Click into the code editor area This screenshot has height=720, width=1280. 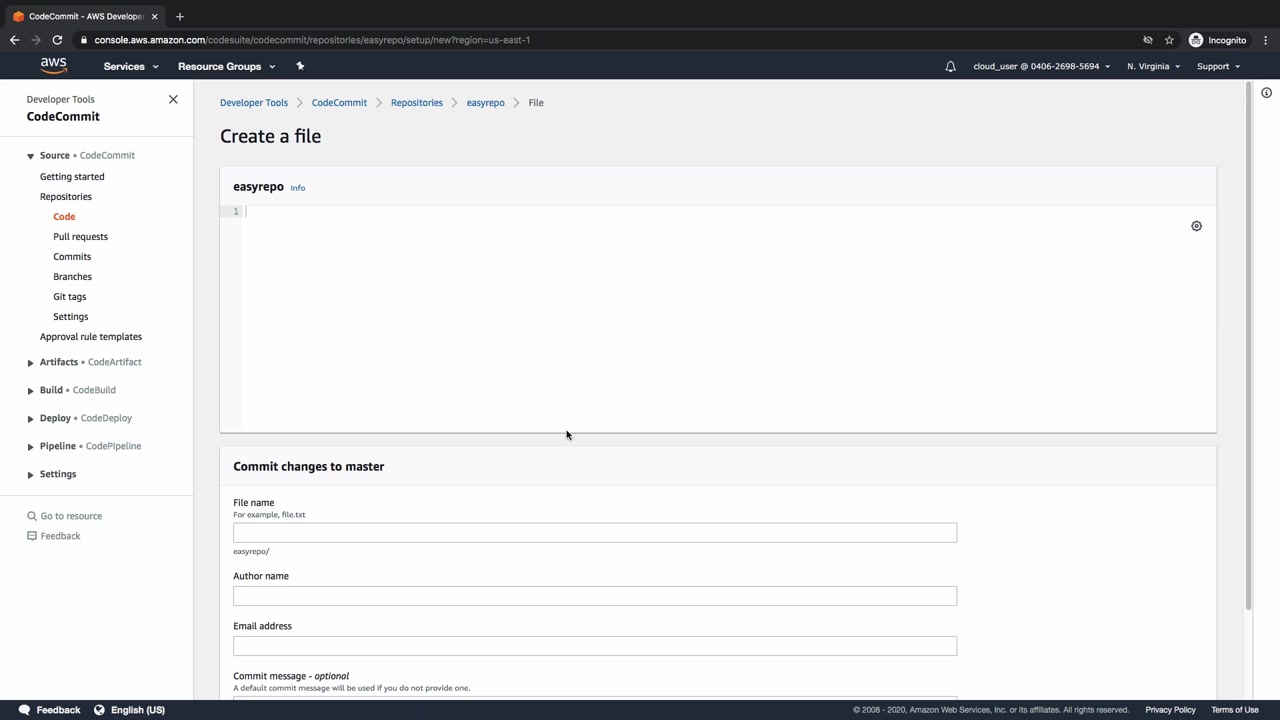click(x=718, y=319)
